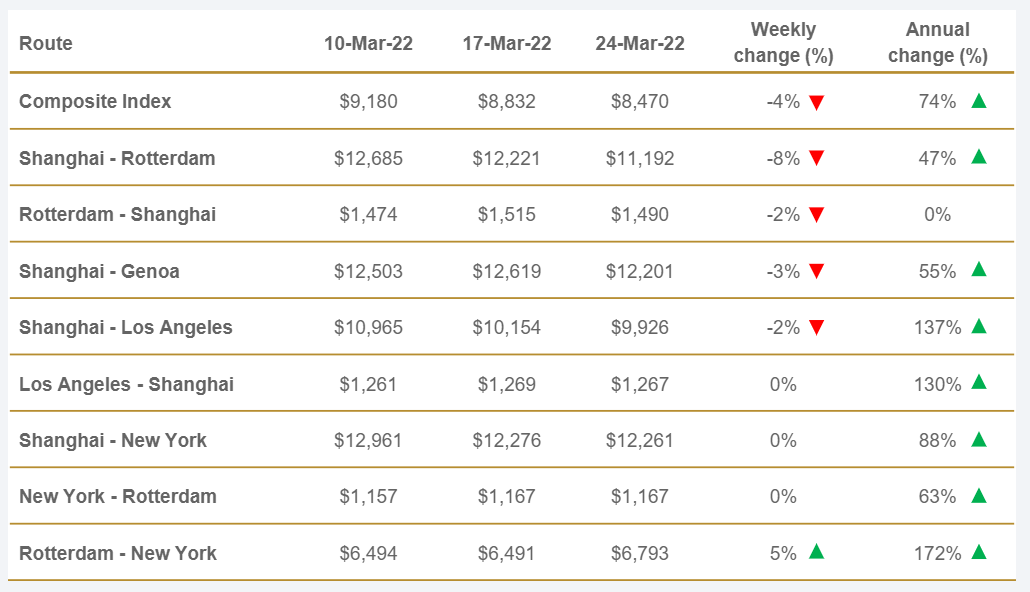Select the $6,793 Rotterdam - New York value
1030x592 pixels.
(640, 553)
